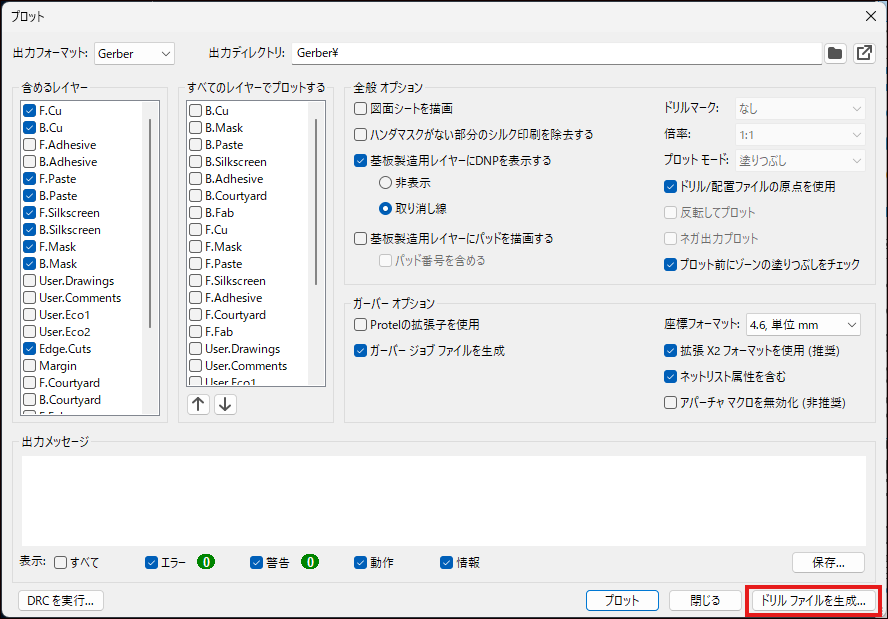Viewport: 888px width, 619px height.
Task: Click the move layer down arrow button
Action: pyautogui.click(x=226, y=404)
